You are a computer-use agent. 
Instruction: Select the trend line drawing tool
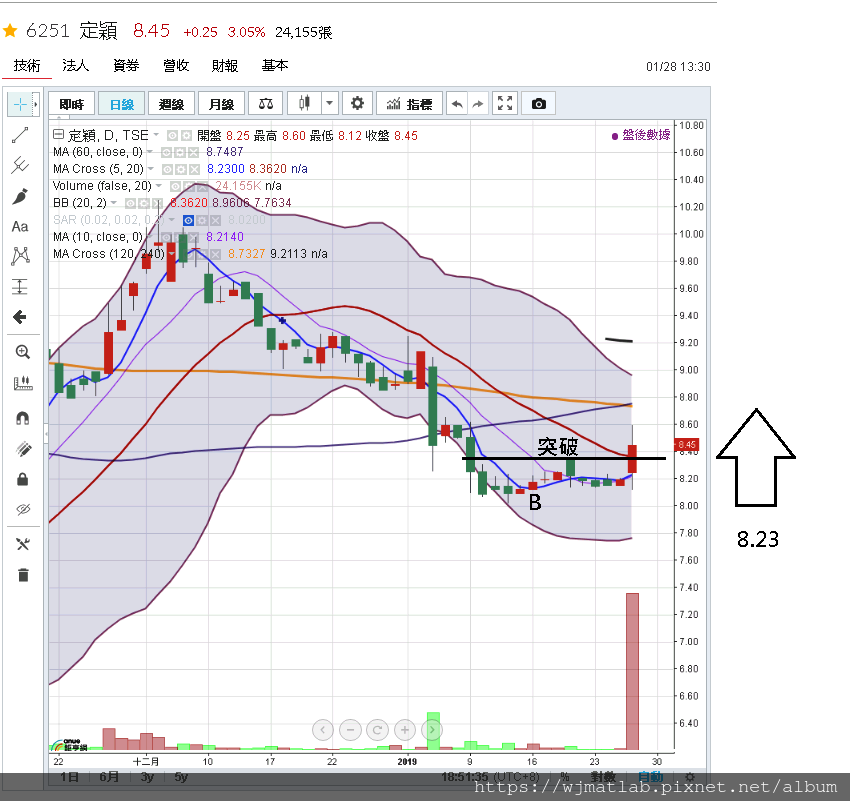point(20,135)
